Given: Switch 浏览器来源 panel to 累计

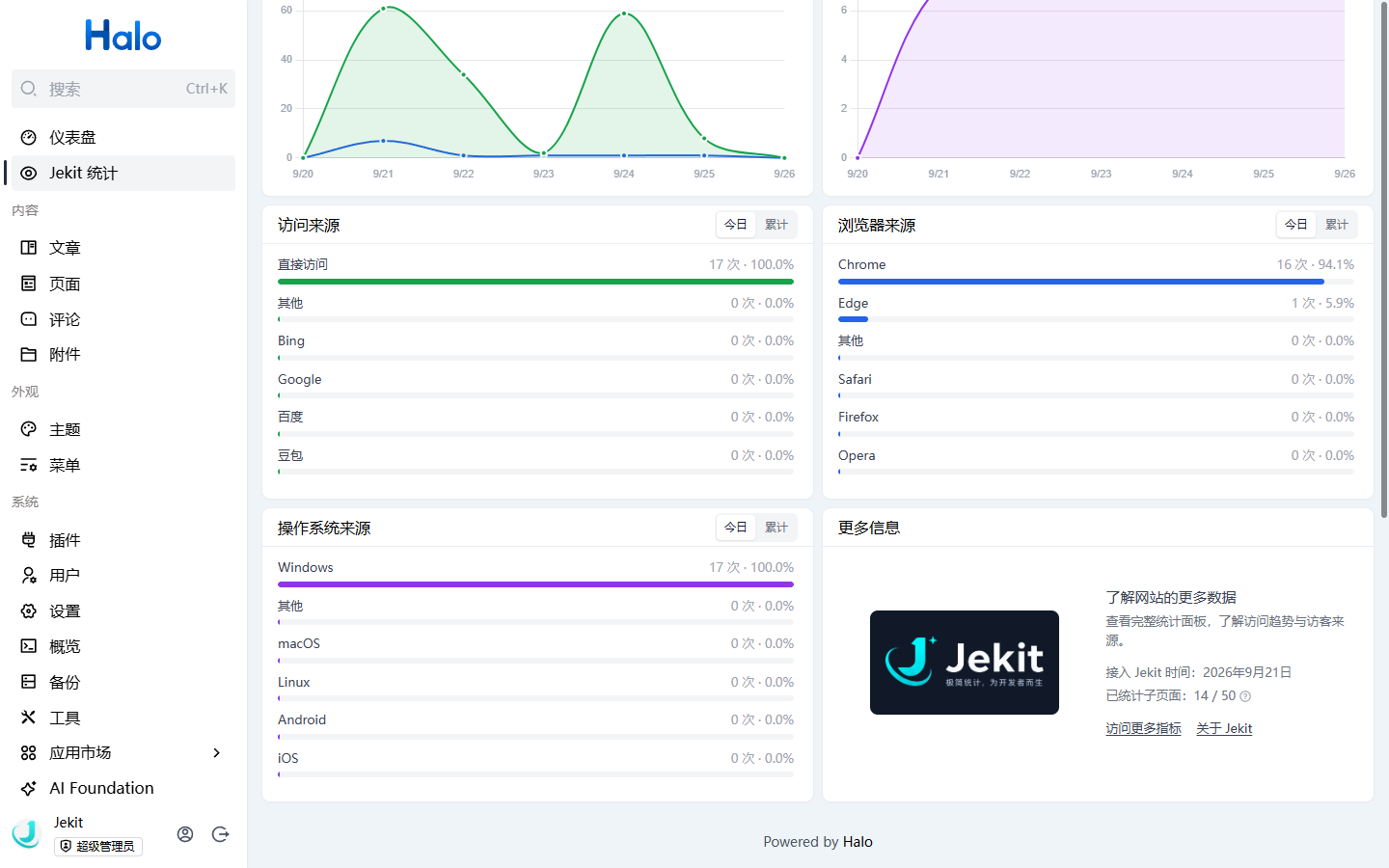Looking at the screenshot, I should coord(1337,225).
